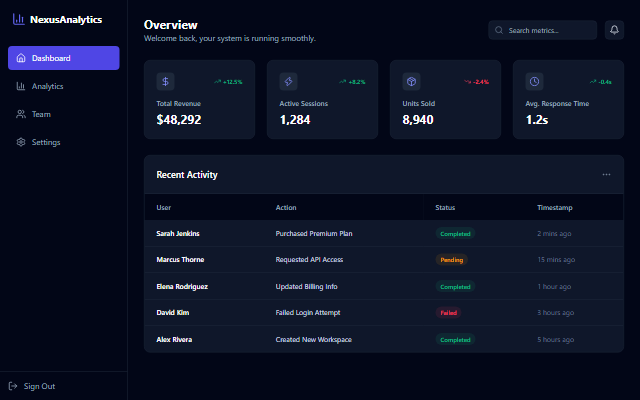This screenshot has height=400, width=640.
Task: Click the -2.4% downward trend icon
Action: (x=467, y=82)
